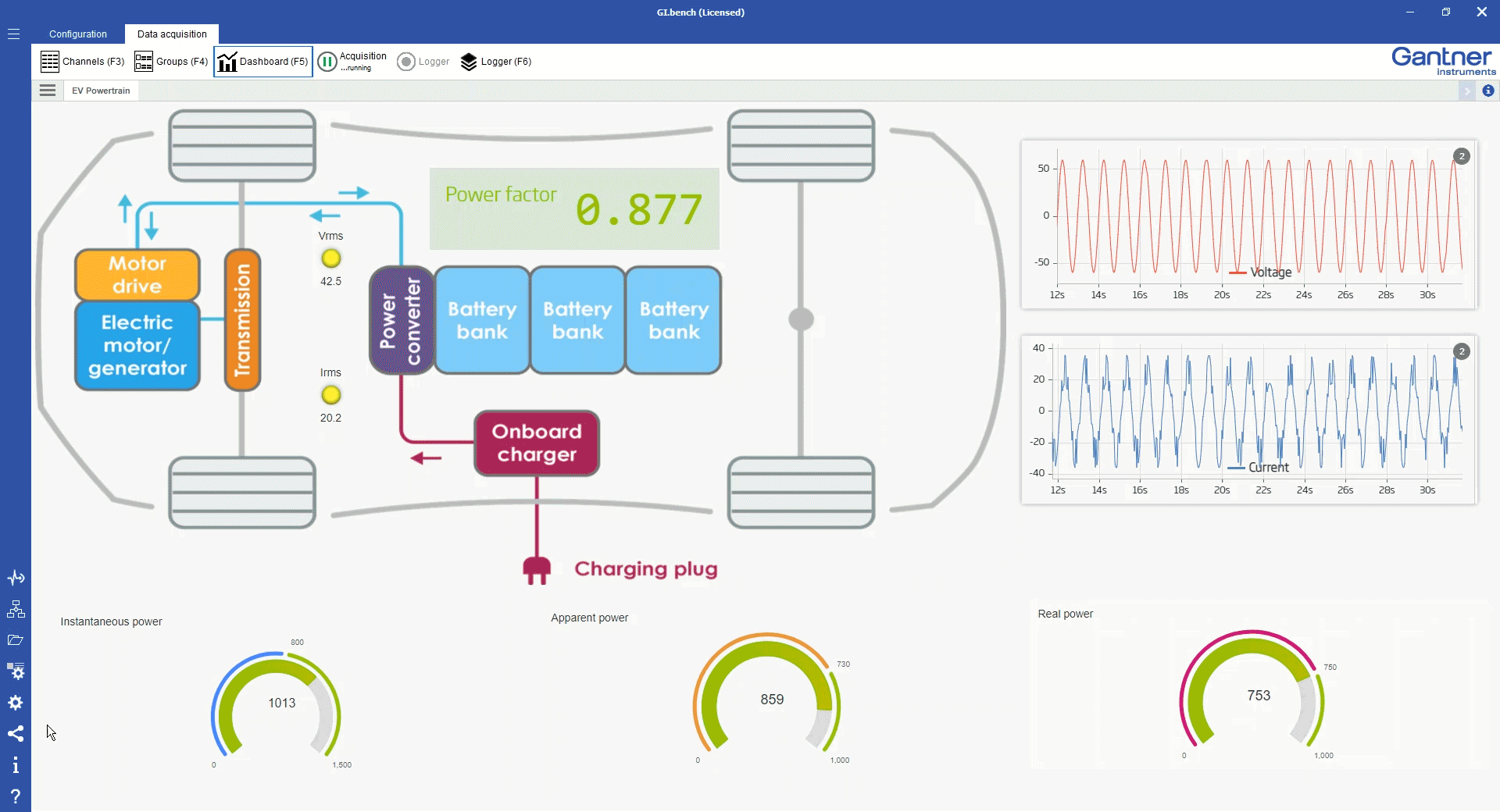Click the share icon in sidebar

click(16, 734)
